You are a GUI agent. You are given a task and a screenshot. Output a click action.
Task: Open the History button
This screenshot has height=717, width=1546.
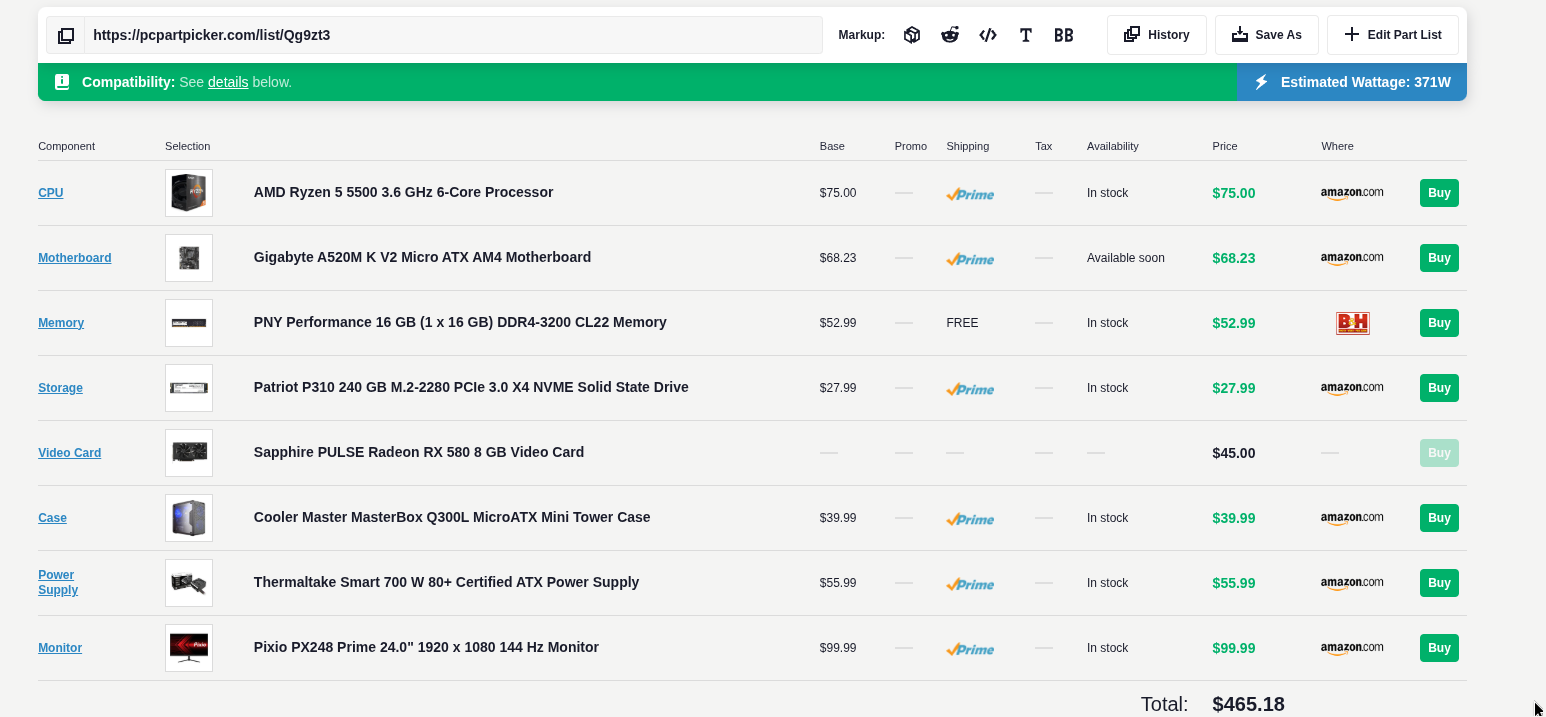point(1157,35)
